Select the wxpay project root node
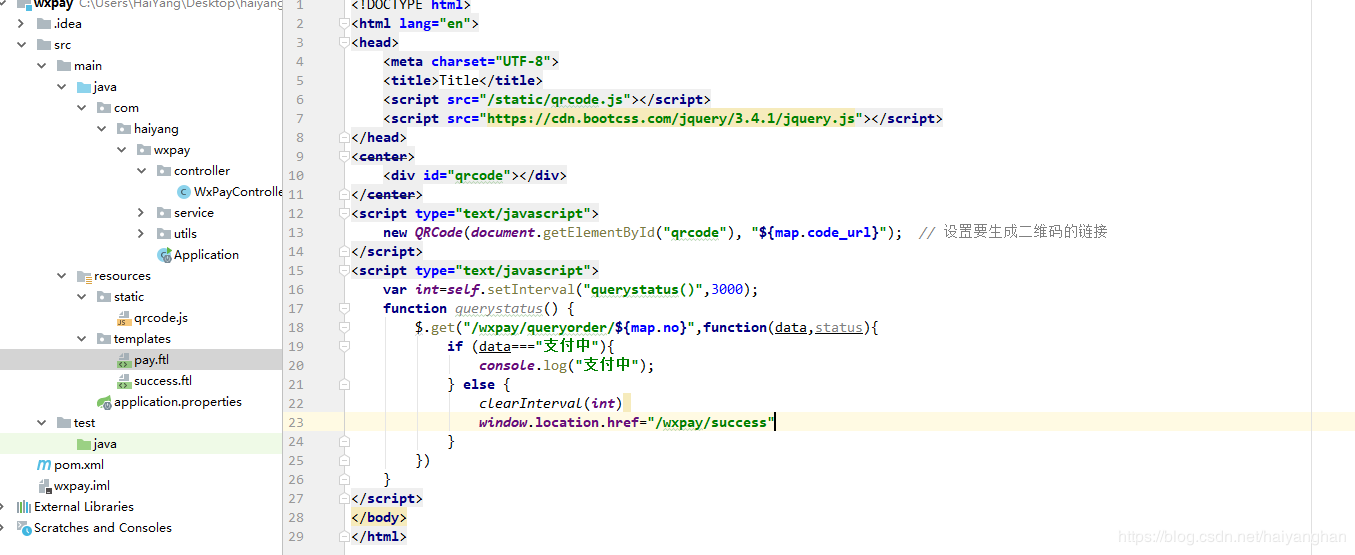 tap(53, 4)
